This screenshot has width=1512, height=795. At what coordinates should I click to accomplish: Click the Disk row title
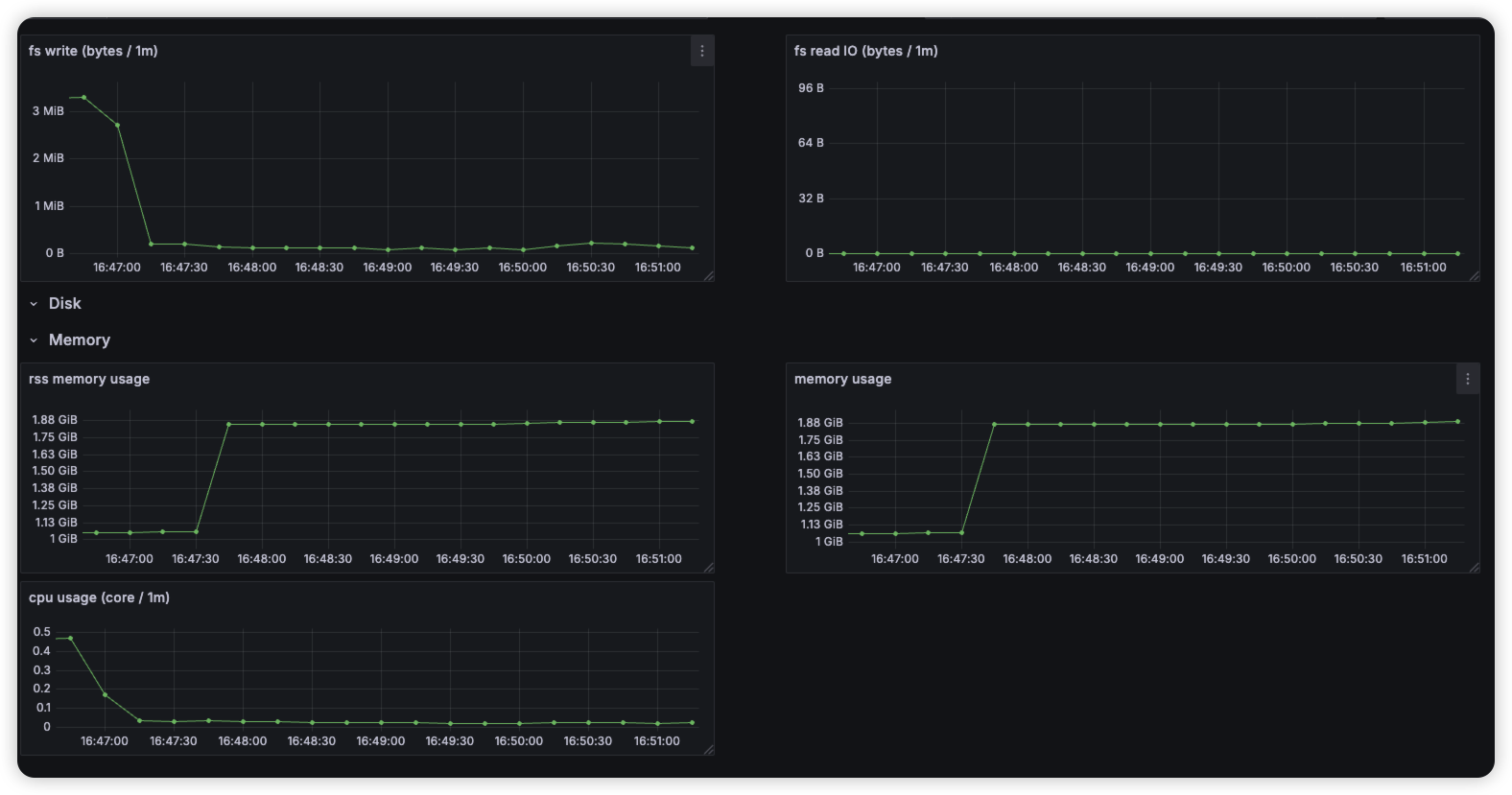[65, 304]
